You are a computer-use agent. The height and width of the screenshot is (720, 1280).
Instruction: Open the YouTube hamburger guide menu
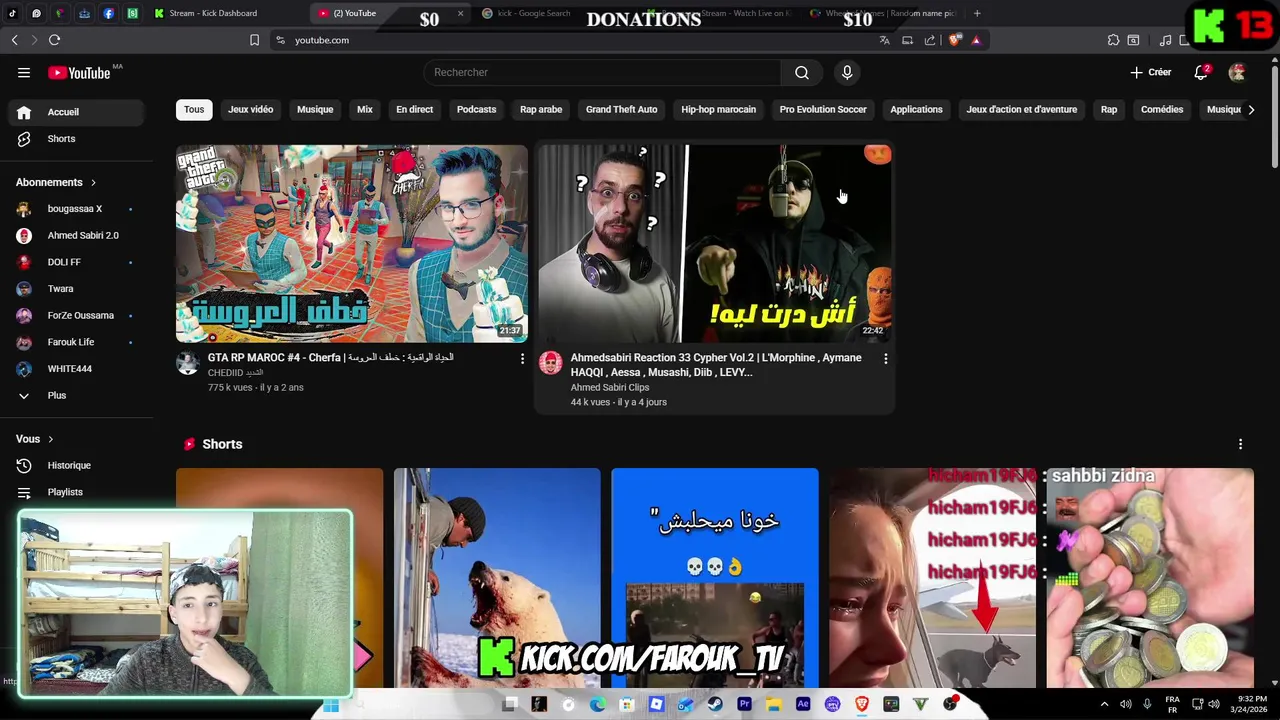(24, 72)
